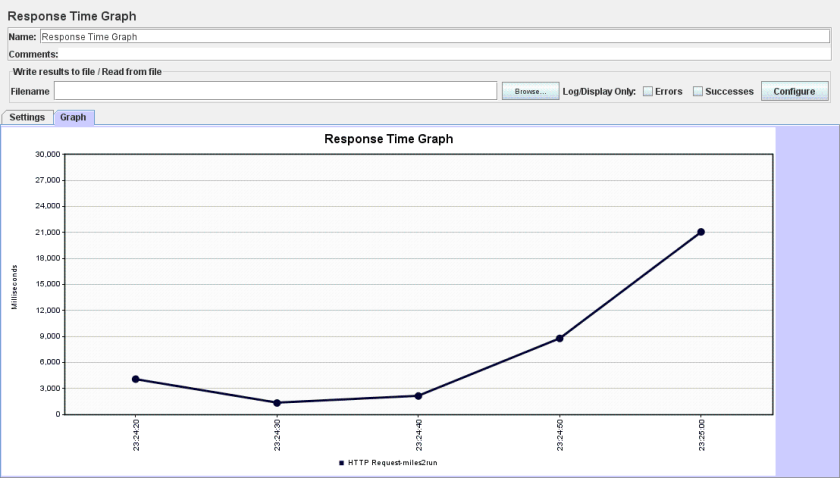Toggle the Successes checkbox

pyautogui.click(x=698, y=91)
